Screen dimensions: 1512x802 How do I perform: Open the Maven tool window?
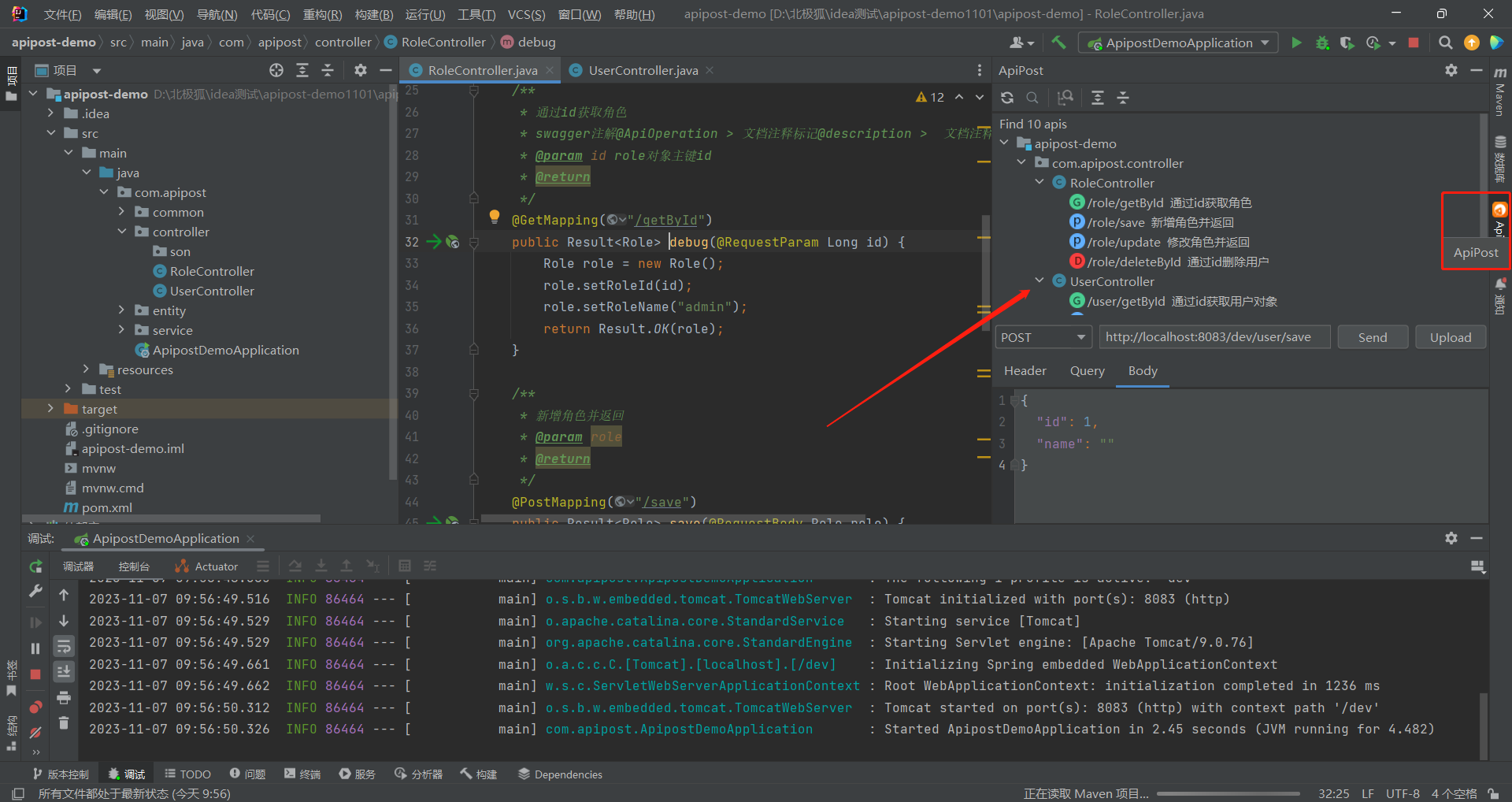coord(1500,91)
